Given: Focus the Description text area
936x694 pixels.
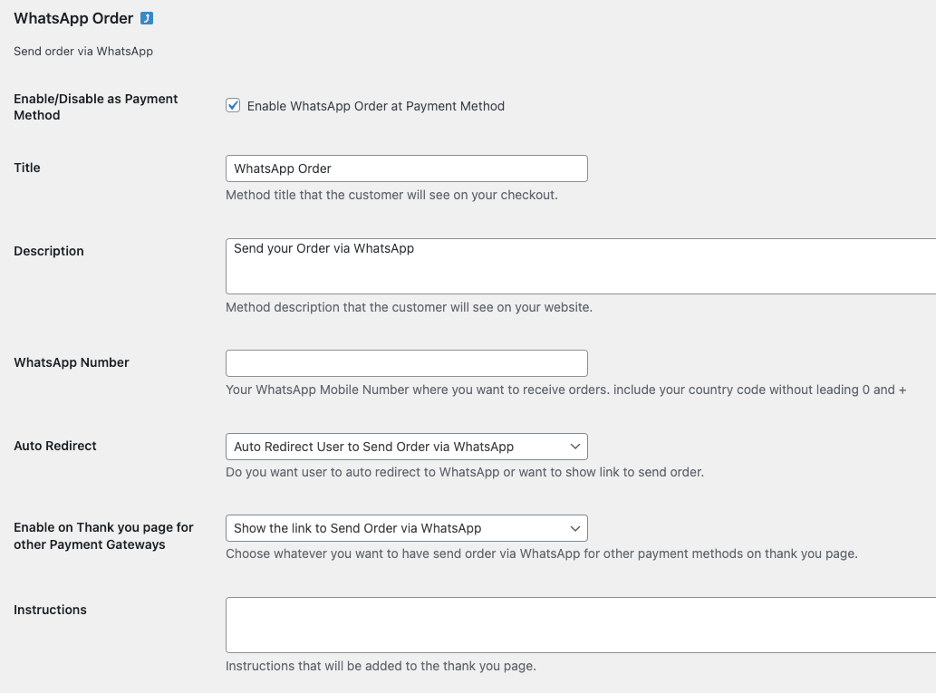Looking at the screenshot, I should (x=581, y=266).
